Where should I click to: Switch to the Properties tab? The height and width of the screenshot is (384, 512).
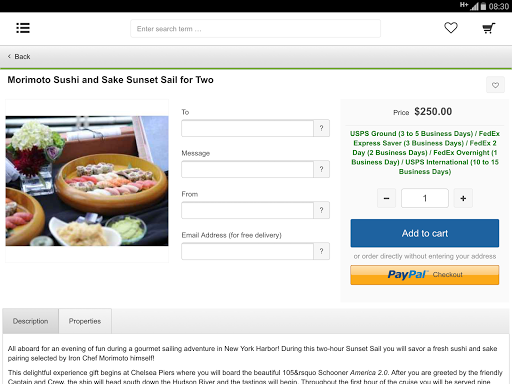pyautogui.click(x=85, y=321)
